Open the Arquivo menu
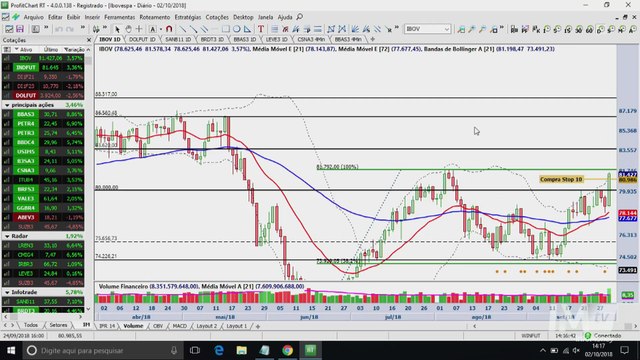Viewport: 640px width, 360px height. coord(33,17)
